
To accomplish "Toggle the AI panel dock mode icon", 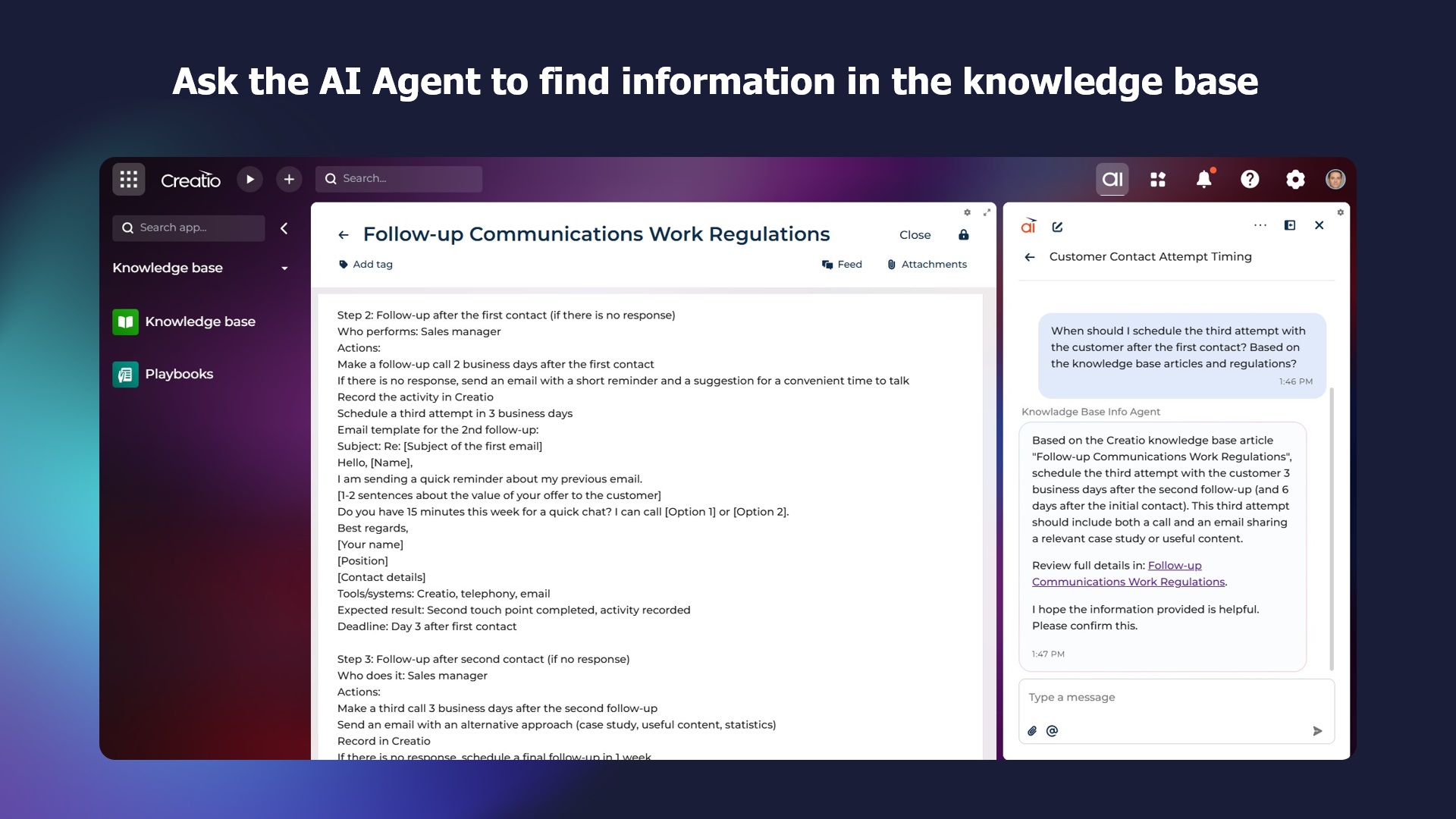I will 1289,225.
